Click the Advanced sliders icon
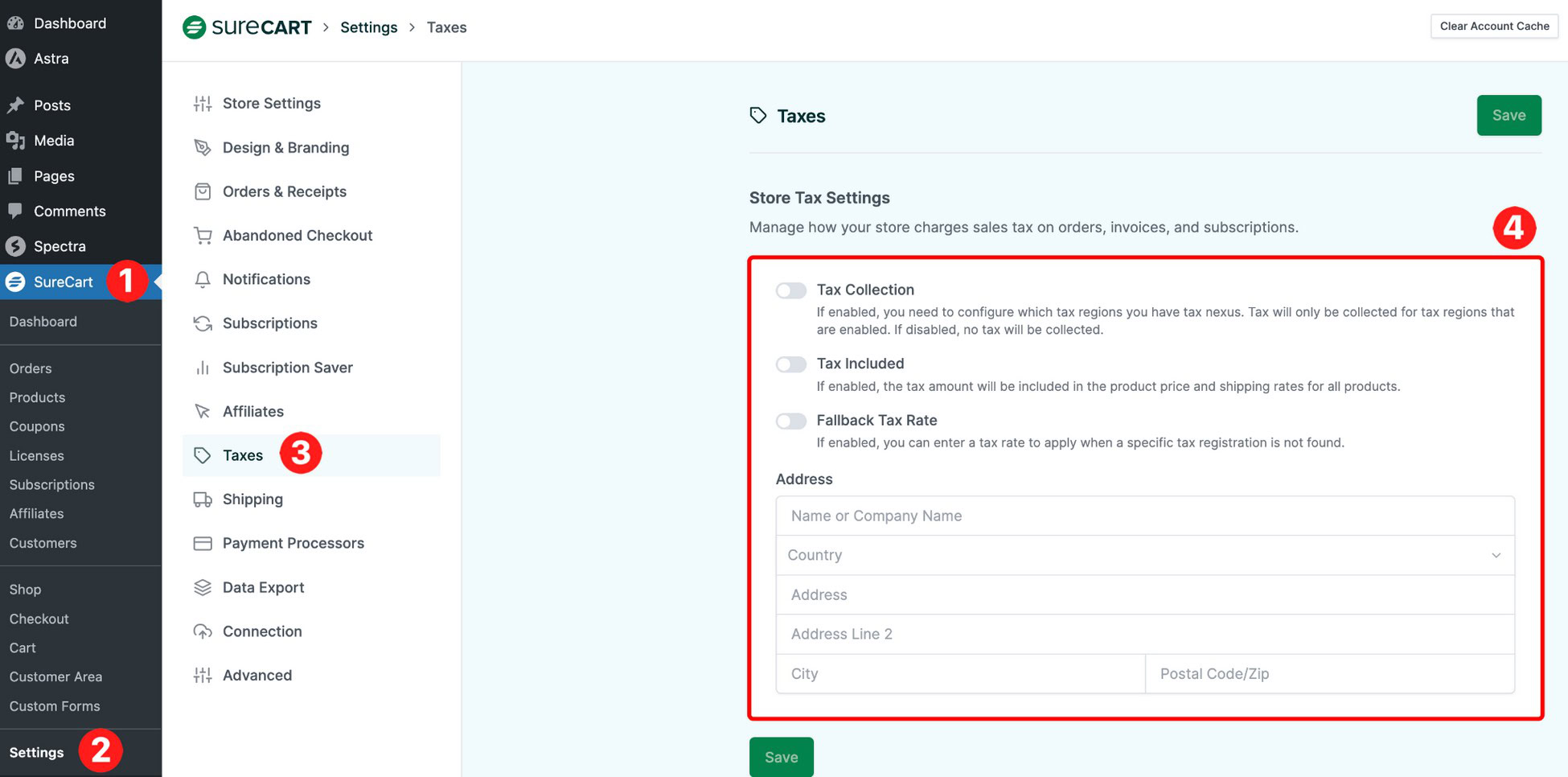The height and width of the screenshot is (777, 1568). (x=203, y=676)
